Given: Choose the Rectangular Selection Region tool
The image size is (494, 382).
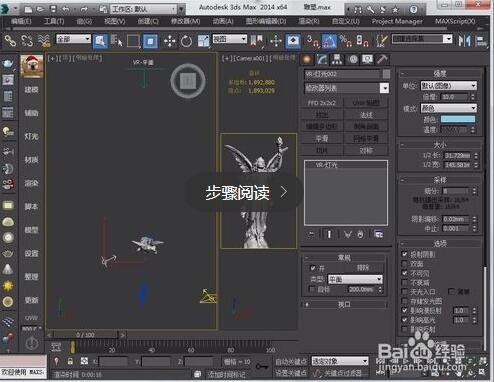Looking at the screenshot, I should point(133,41).
